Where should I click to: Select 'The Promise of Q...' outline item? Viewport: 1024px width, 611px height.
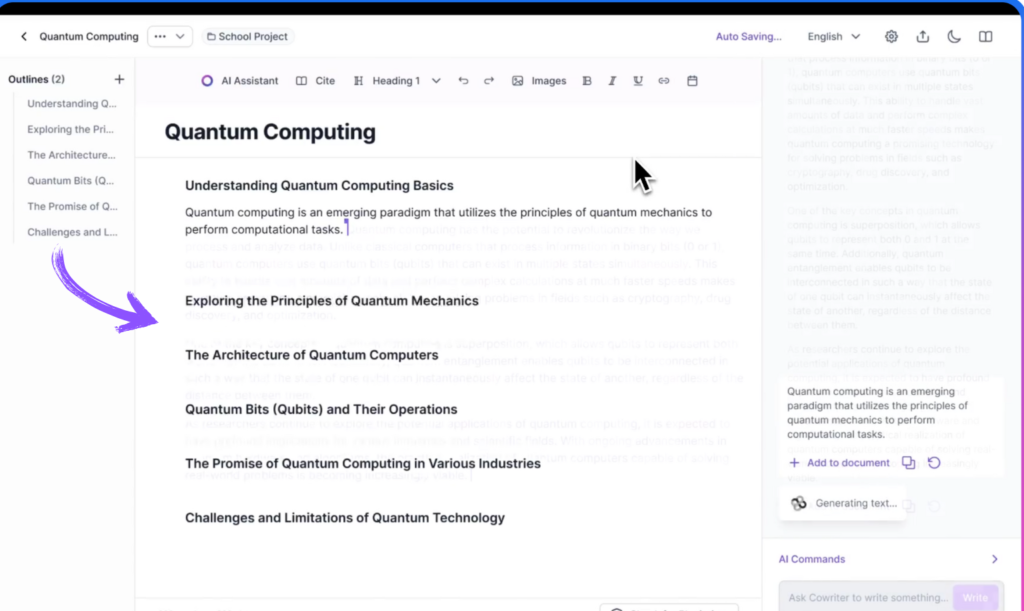72,206
